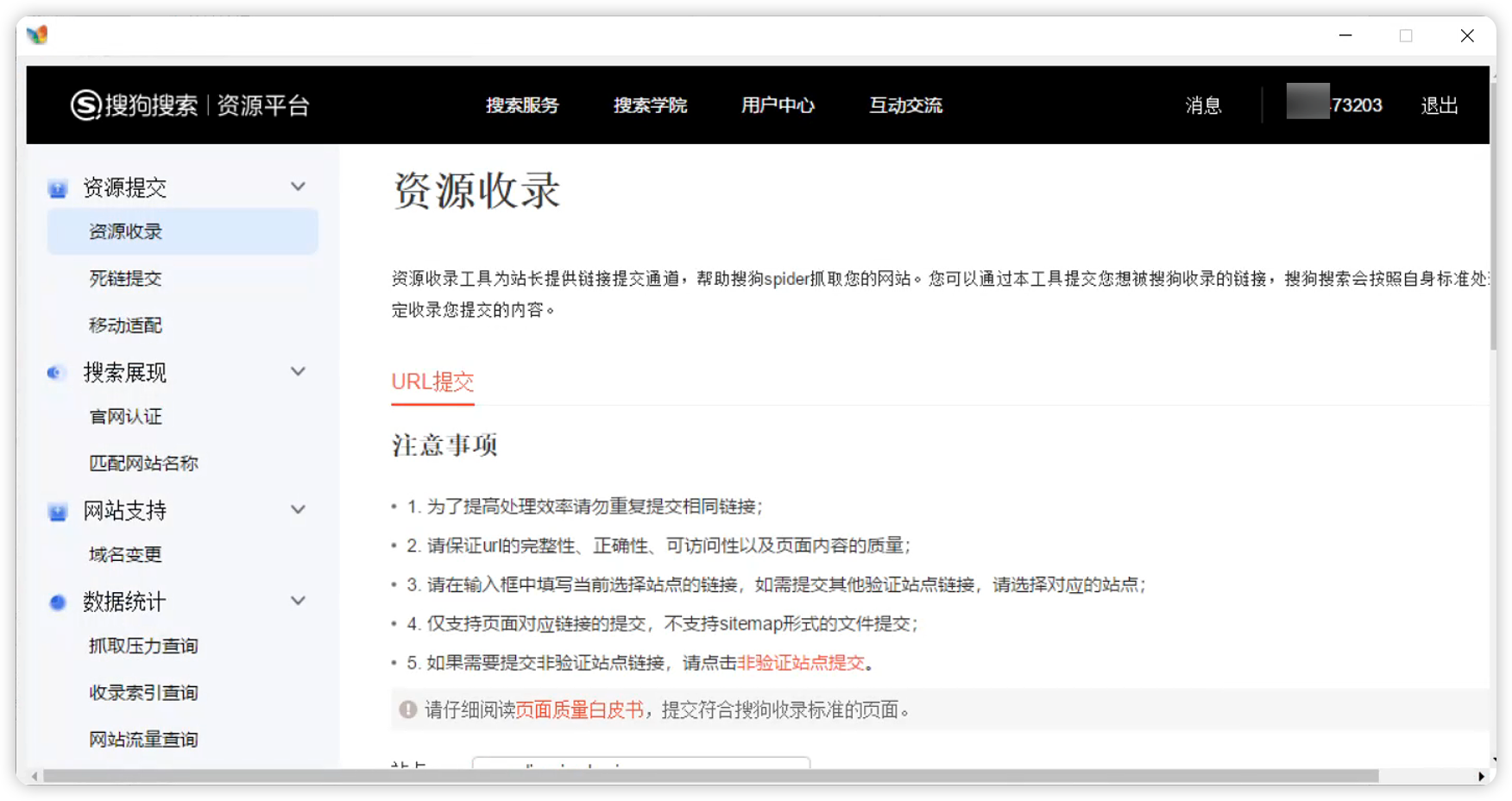Collapse the 资源提交 section chevron

pyautogui.click(x=298, y=186)
